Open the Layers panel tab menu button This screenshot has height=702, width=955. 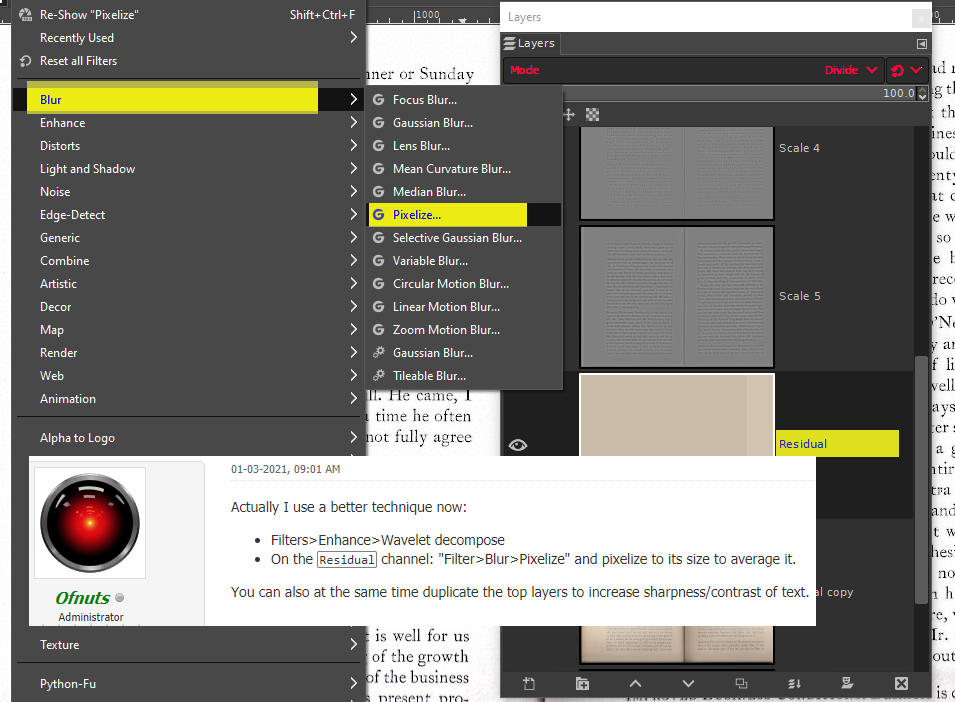pos(922,44)
